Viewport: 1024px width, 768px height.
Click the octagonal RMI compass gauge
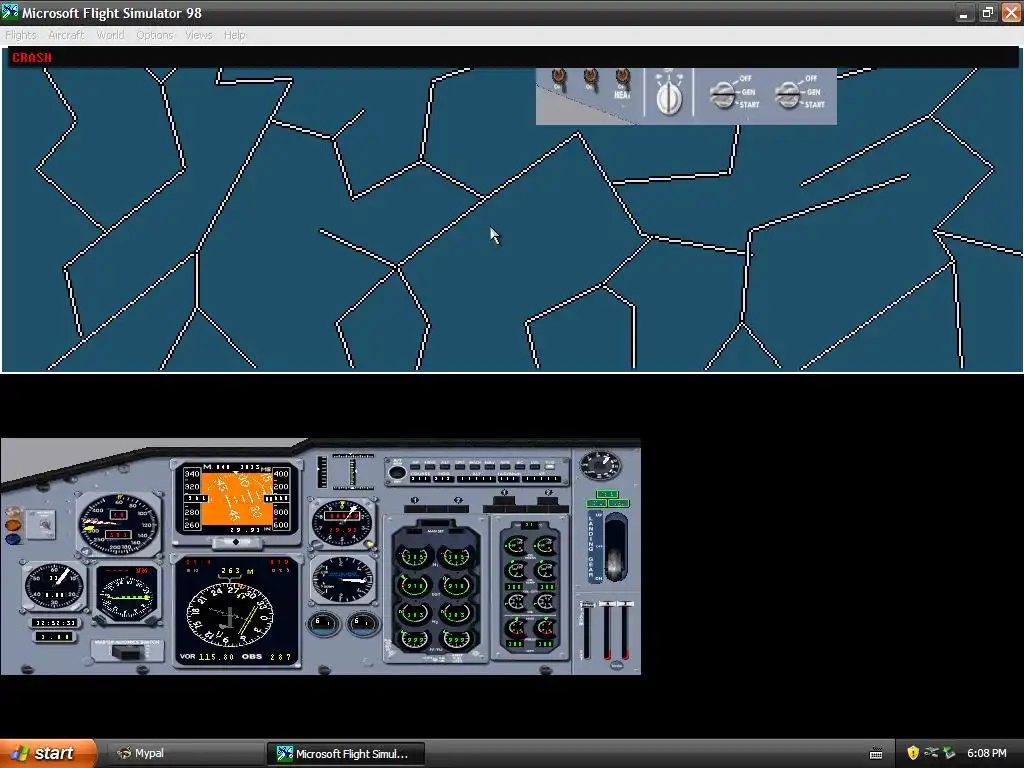click(x=128, y=594)
